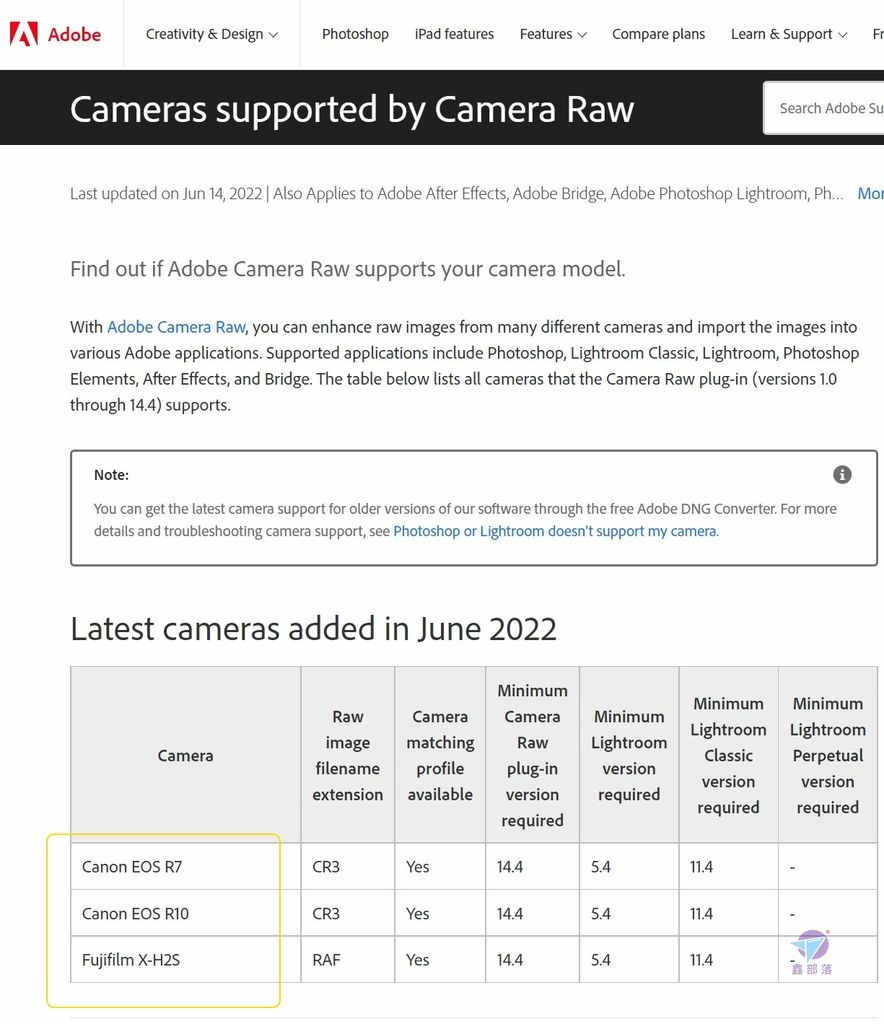Click the 'Cameras supported by Camera Raw' title

[352, 108]
